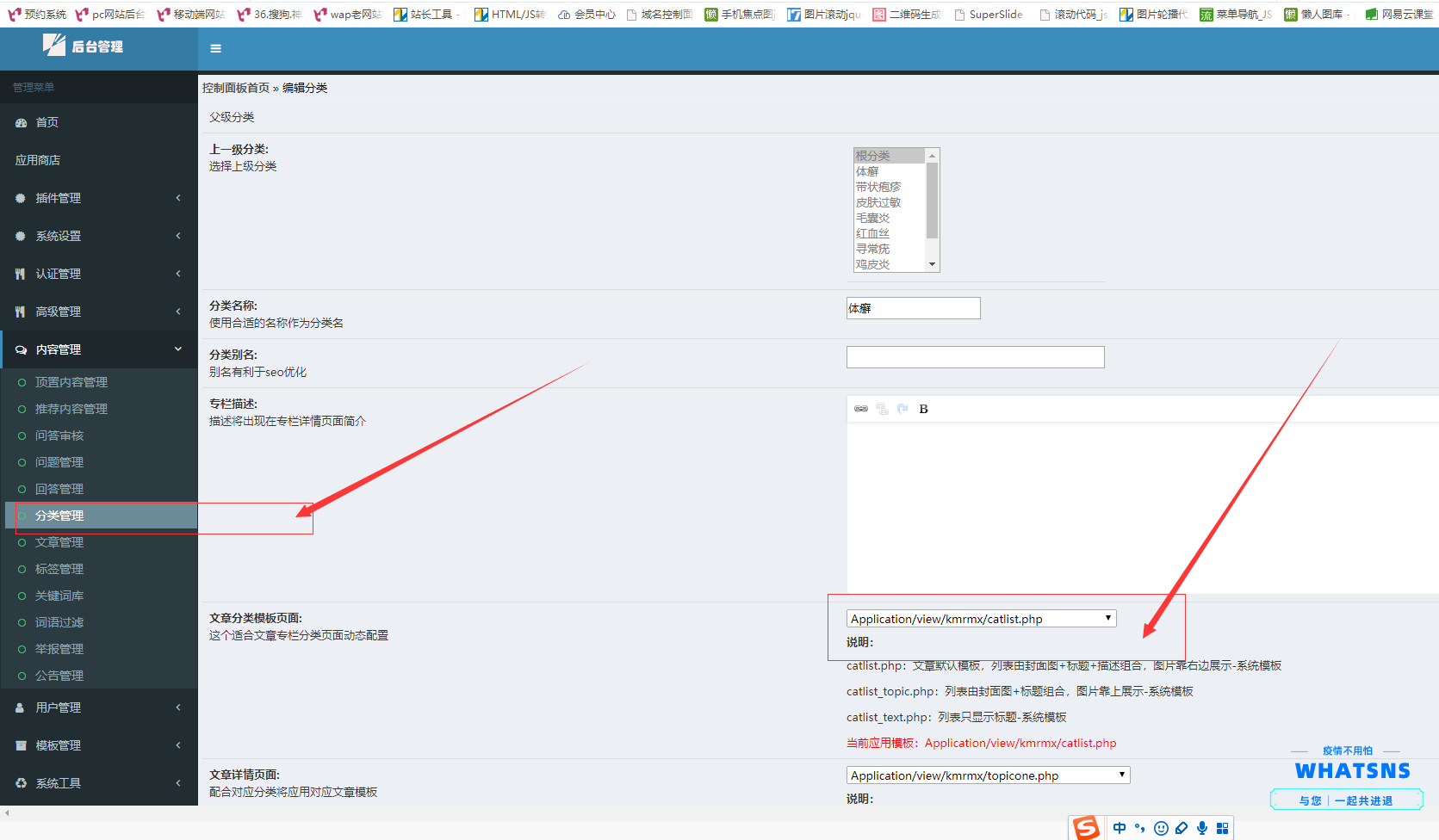Collapse the 内容管理 sidebar section
This screenshot has height=840, width=1439.
[99, 349]
